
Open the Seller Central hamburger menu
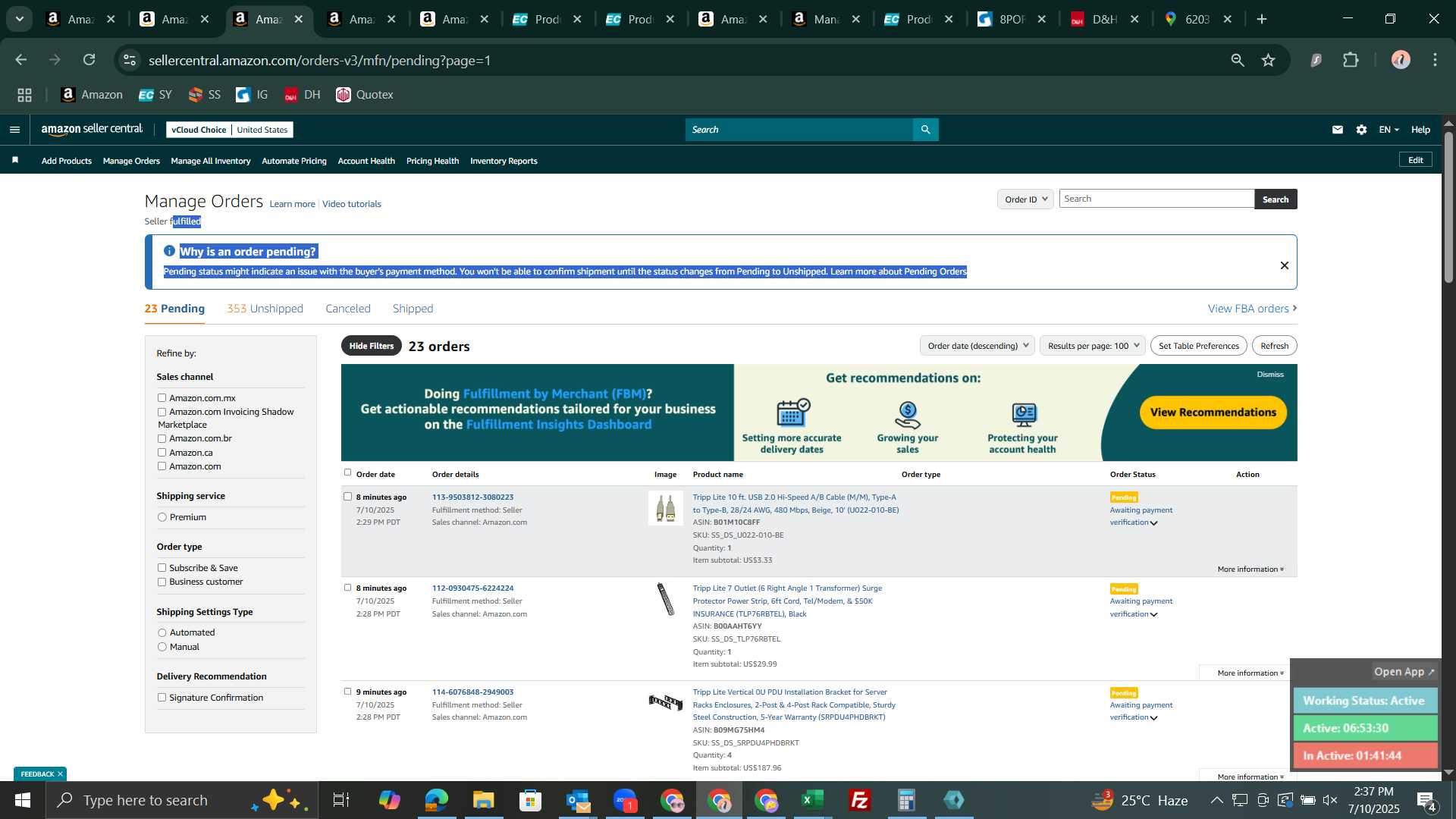coord(14,130)
